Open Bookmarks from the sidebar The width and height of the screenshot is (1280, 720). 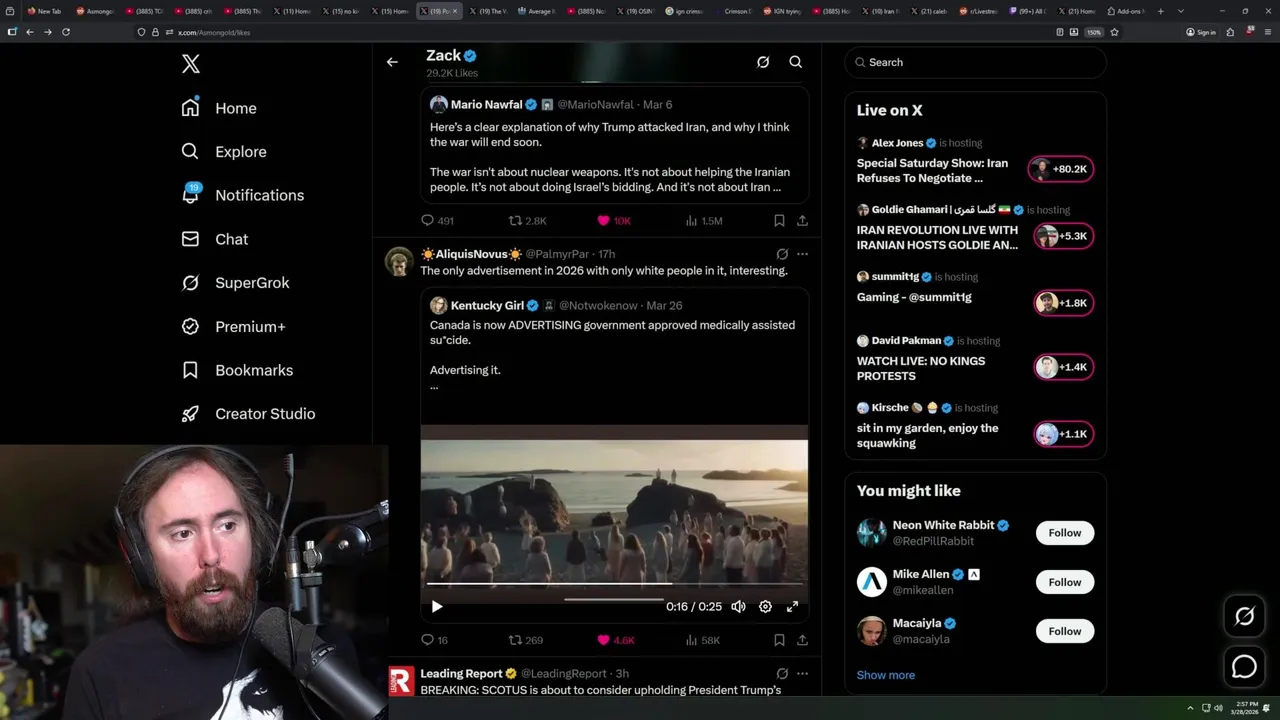pyautogui.click(x=237, y=370)
